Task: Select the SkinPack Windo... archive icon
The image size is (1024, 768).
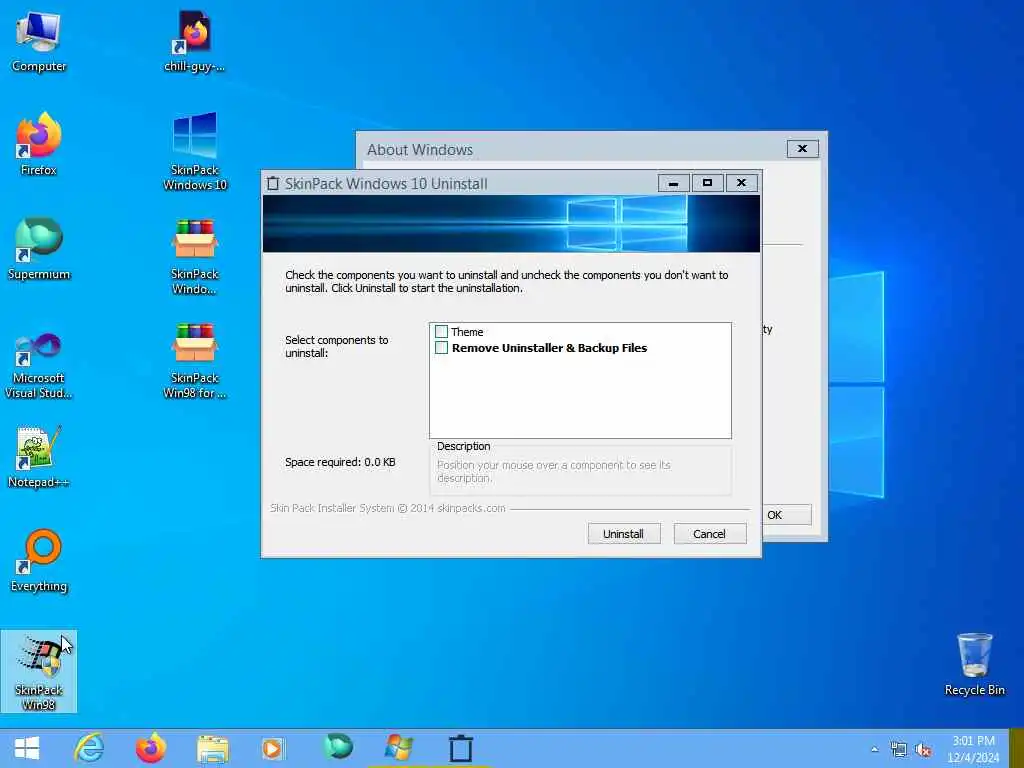Action: (195, 256)
